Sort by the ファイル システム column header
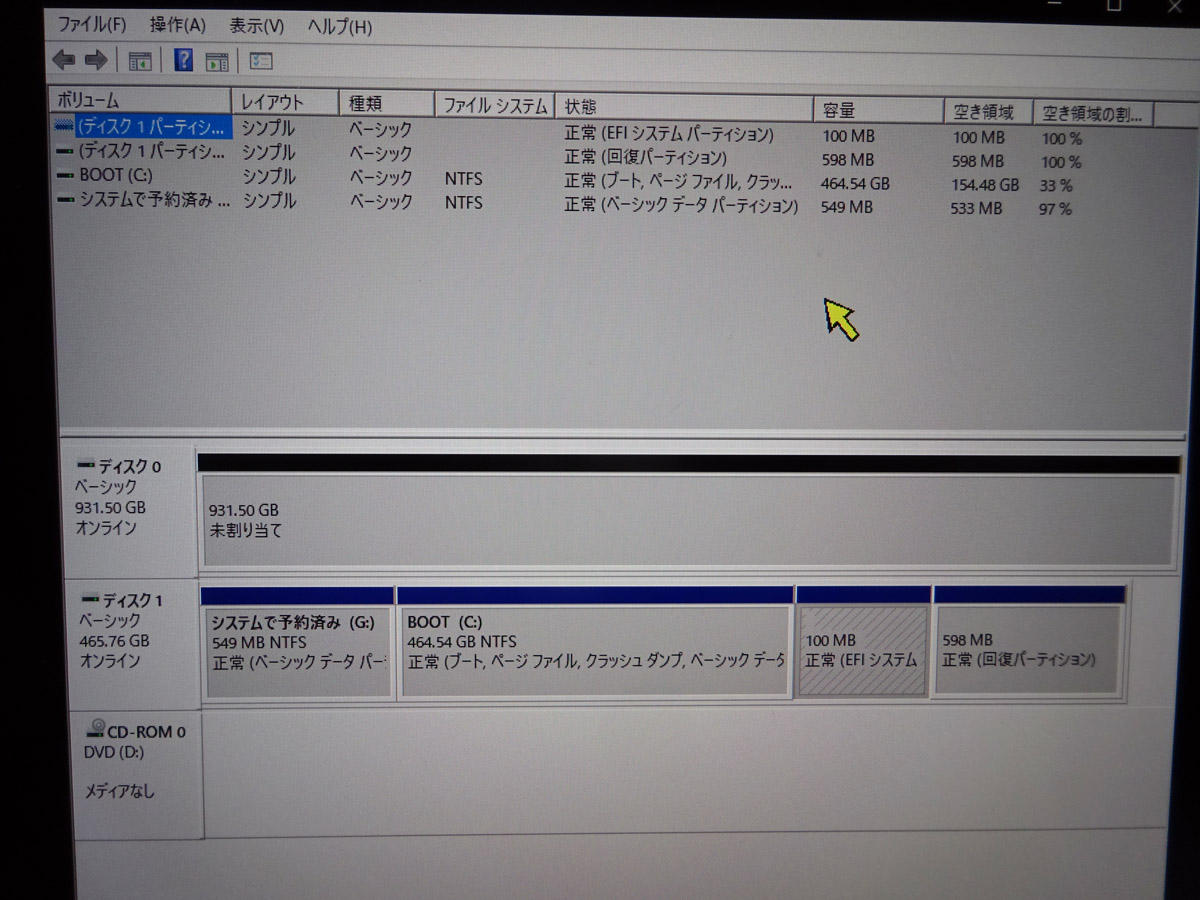This screenshot has height=900, width=1200. point(495,105)
